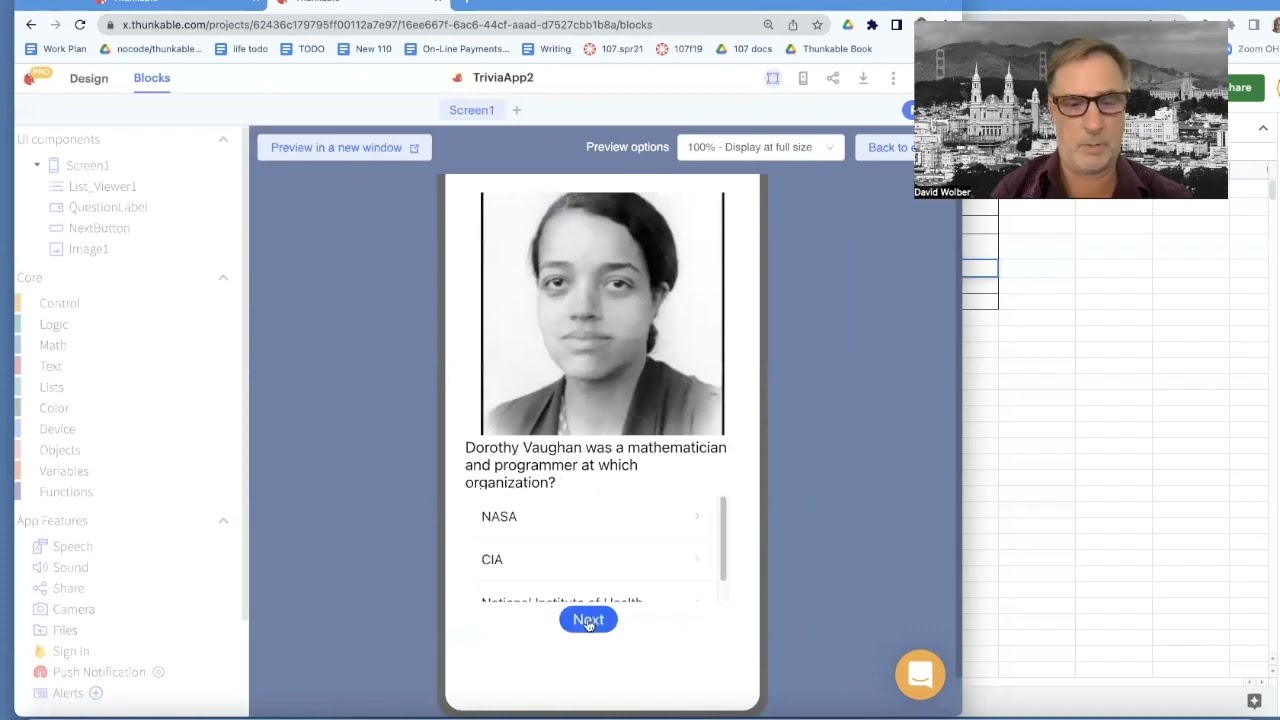Click the share page icon in address bar
Image resolution: width=1280 pixels, height=720 pixels.
(793, 25)
